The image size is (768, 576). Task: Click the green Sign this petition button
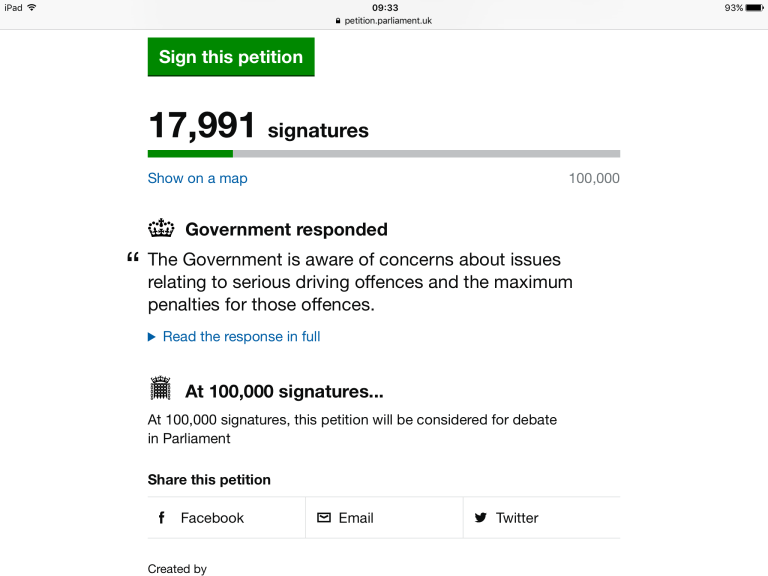point(231,57)
